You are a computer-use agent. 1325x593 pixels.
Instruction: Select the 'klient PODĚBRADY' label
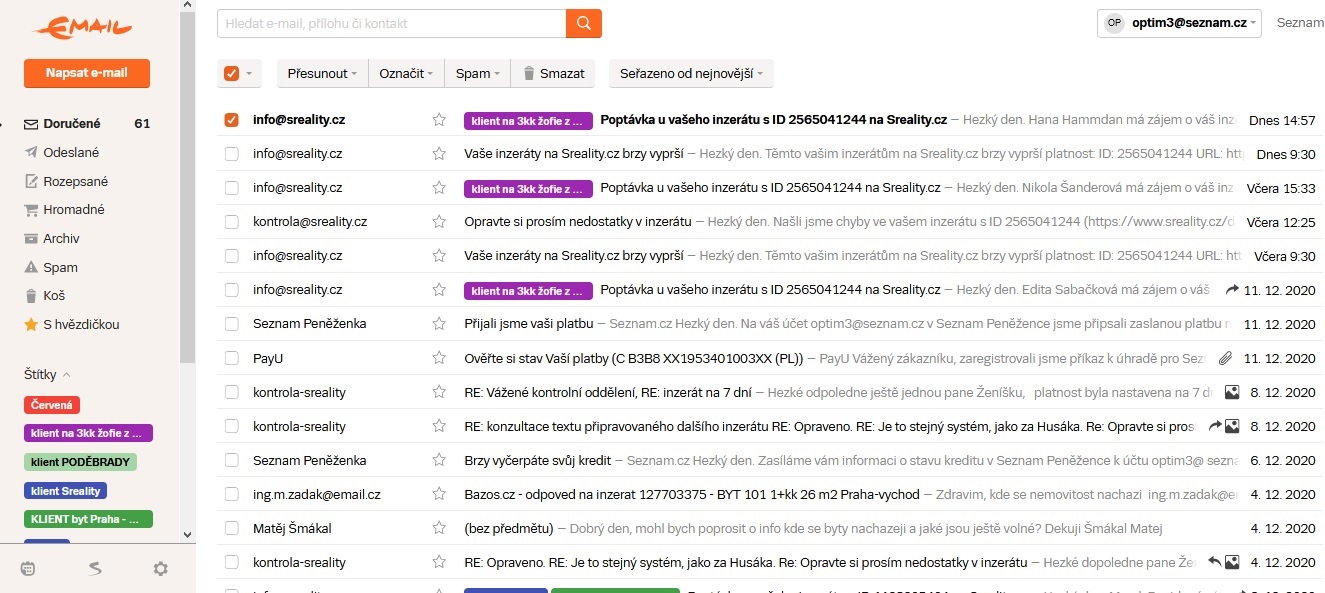[x=80, y=462]
